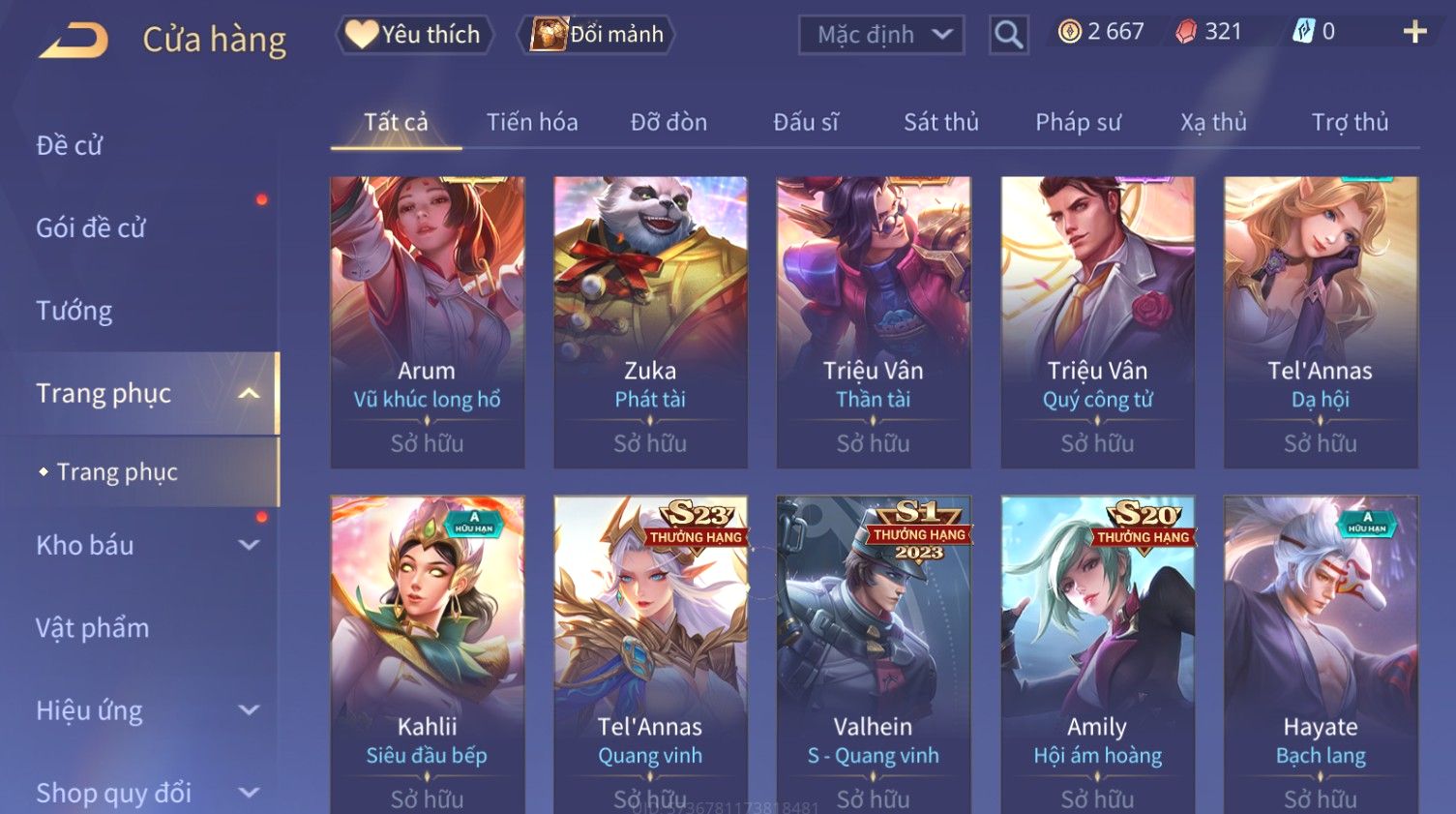Open the Tướng sidebar category
The height and width of the screenshot is (814, 1456).
pyautogui.click(x=74, y=311)
